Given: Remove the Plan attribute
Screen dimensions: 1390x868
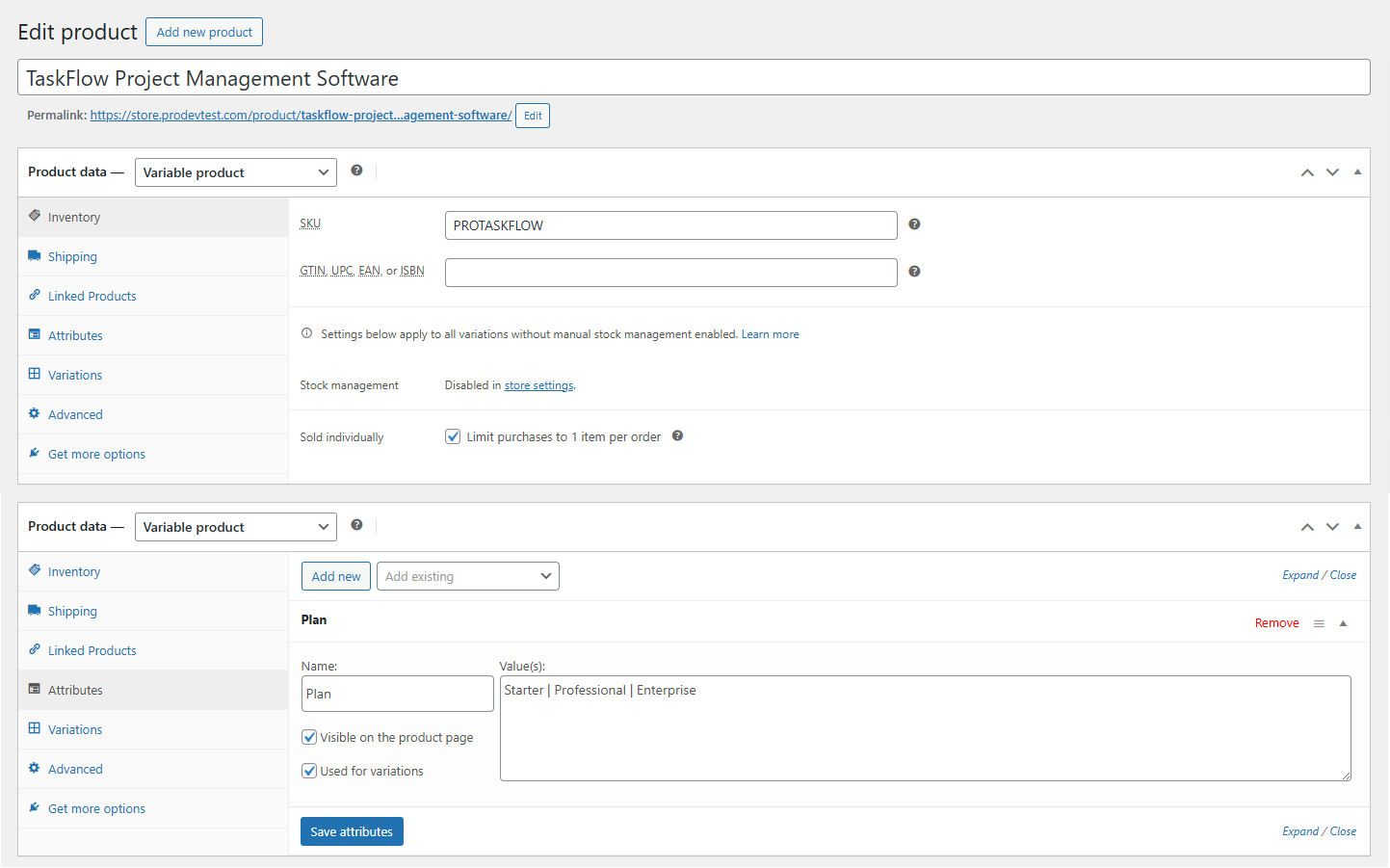Looking at the screenshot, I should point(1276,623).
